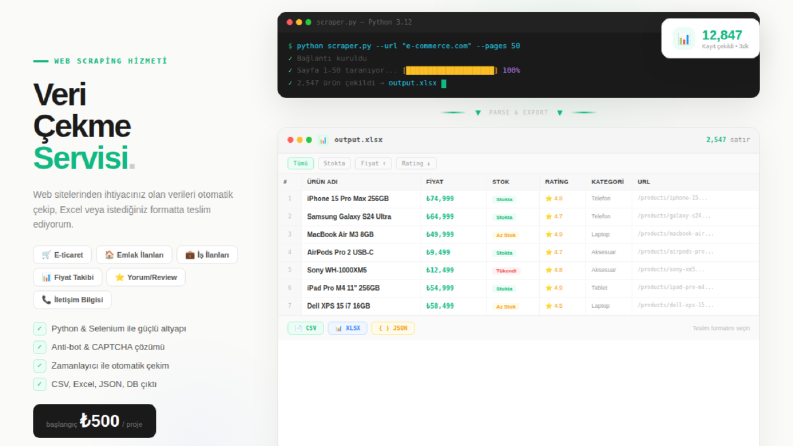Click the ₺9,499 price cell
Image resolution: width=793 pixels, height=446 pixels.
tap(438, 252)
